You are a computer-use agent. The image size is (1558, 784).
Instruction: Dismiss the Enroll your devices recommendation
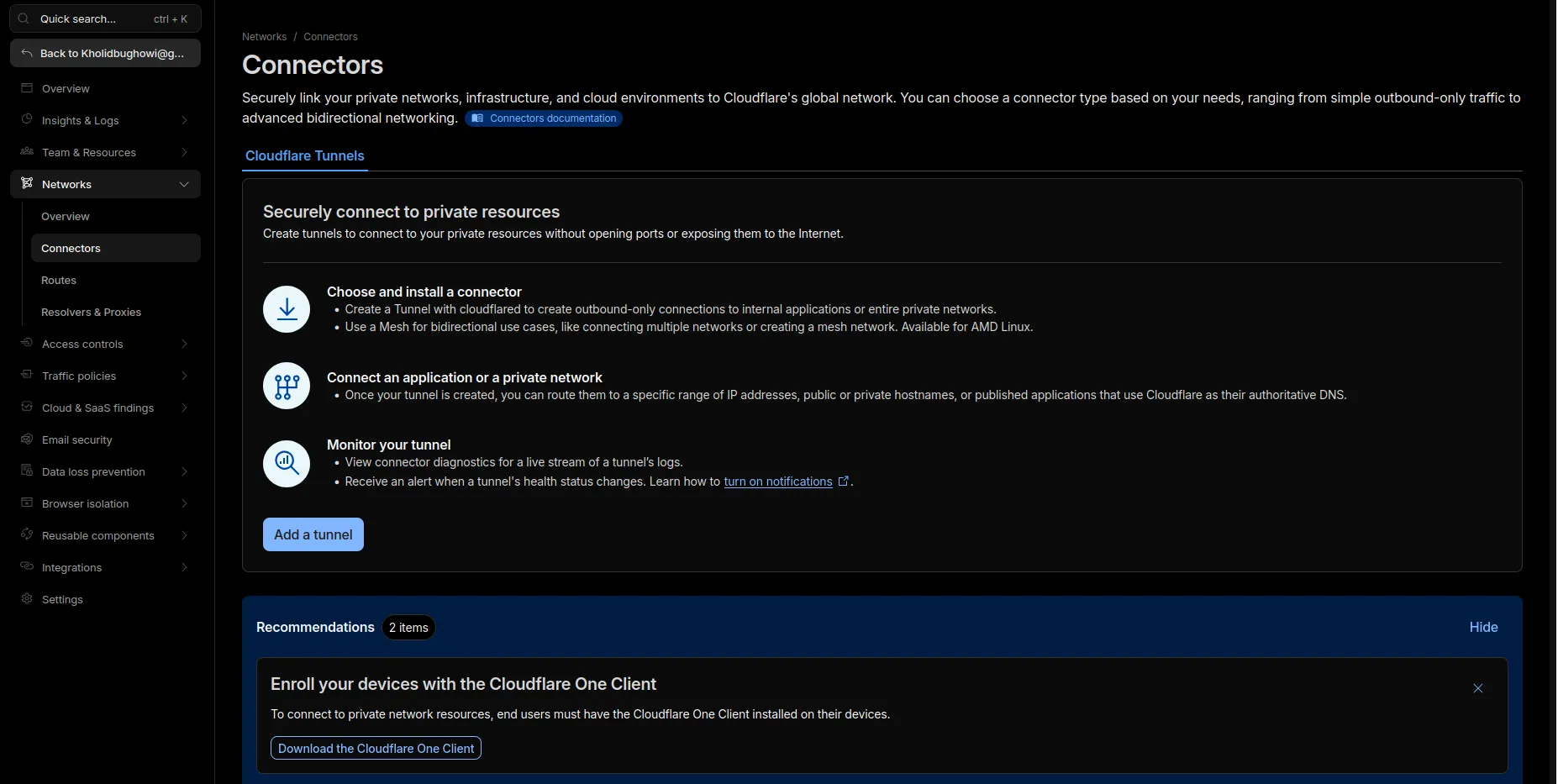[x=1478, y=688]
